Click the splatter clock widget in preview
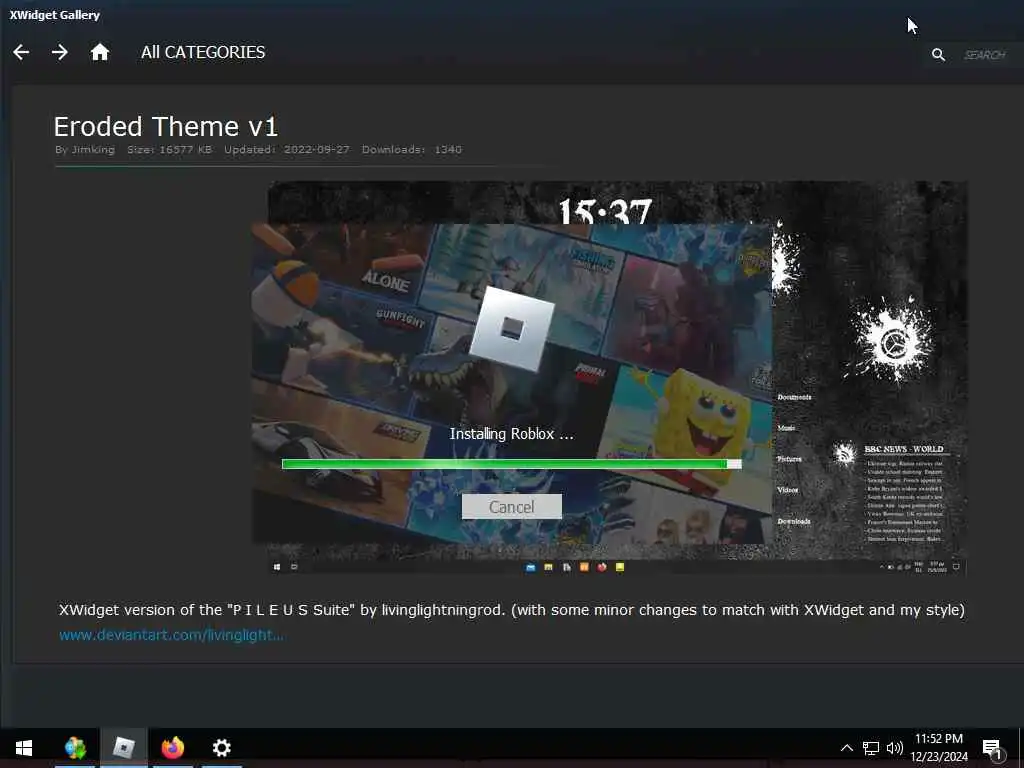 (x=892, y=342)
